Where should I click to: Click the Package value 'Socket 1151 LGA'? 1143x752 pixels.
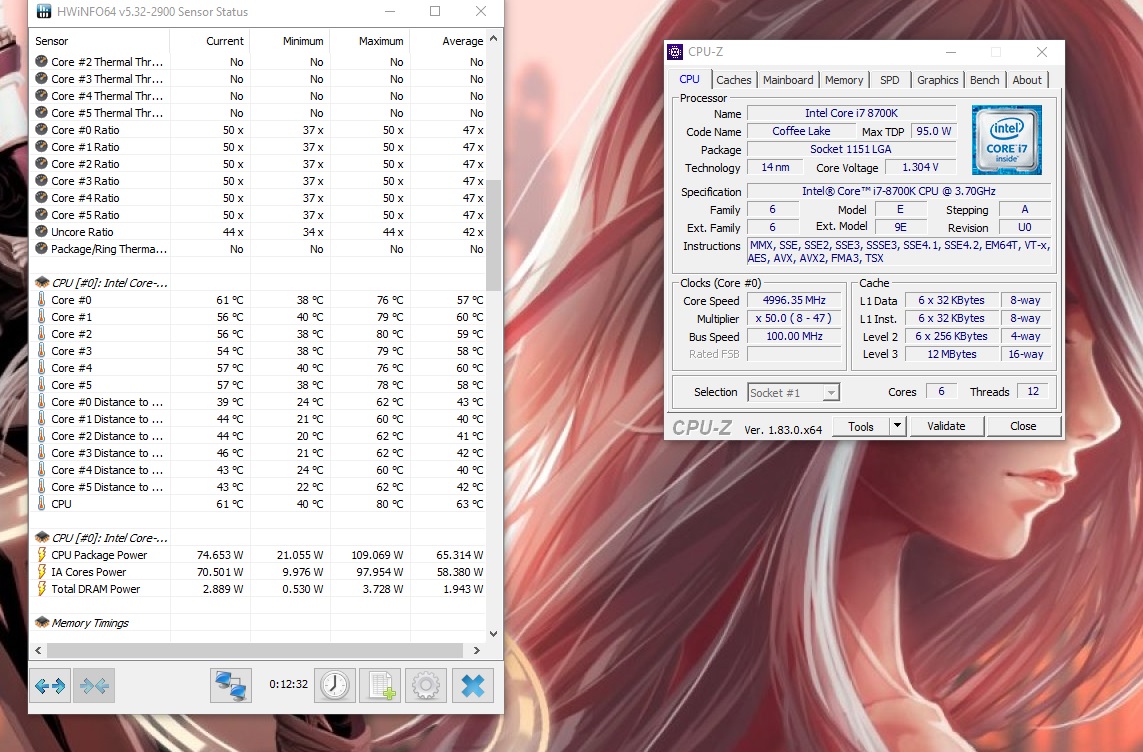(x=851, y=149)
